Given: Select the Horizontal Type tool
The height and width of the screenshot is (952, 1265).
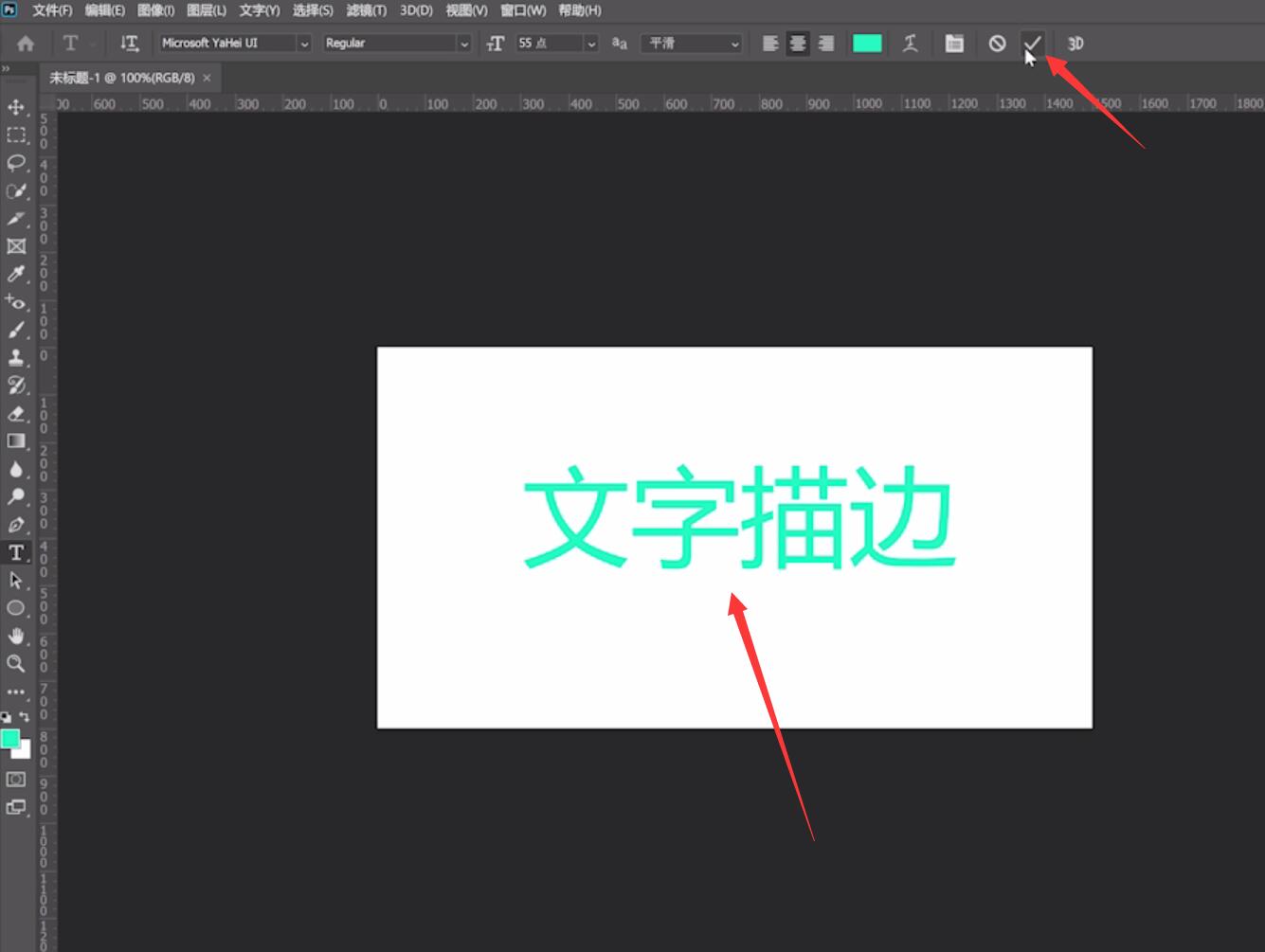Looking at the screenshot, I should [x=16, y=552].
